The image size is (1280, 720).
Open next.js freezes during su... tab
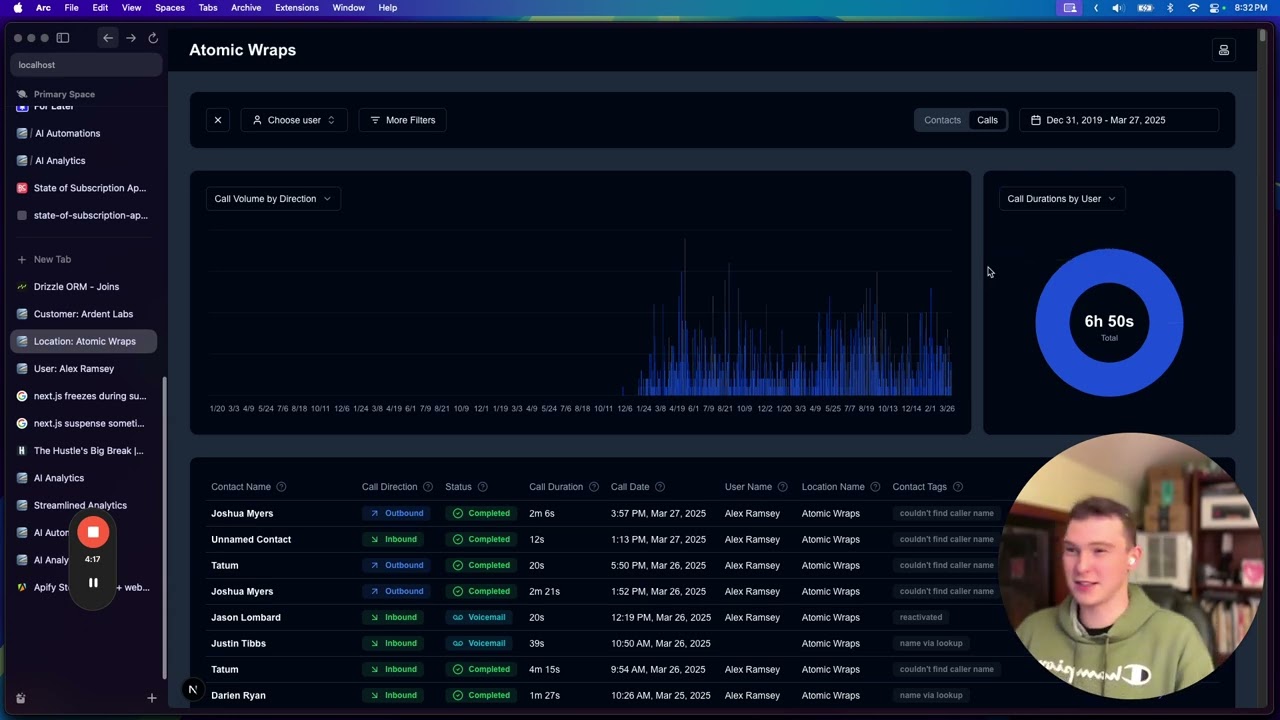84,396
